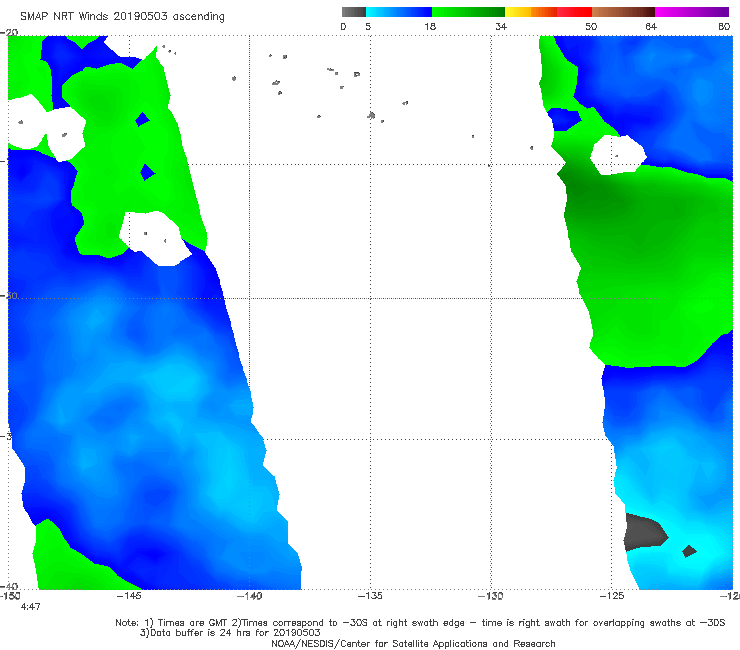Click the yellow-red 34-50 segment of the color bar
Screen dimensions: 740x650
548,12
